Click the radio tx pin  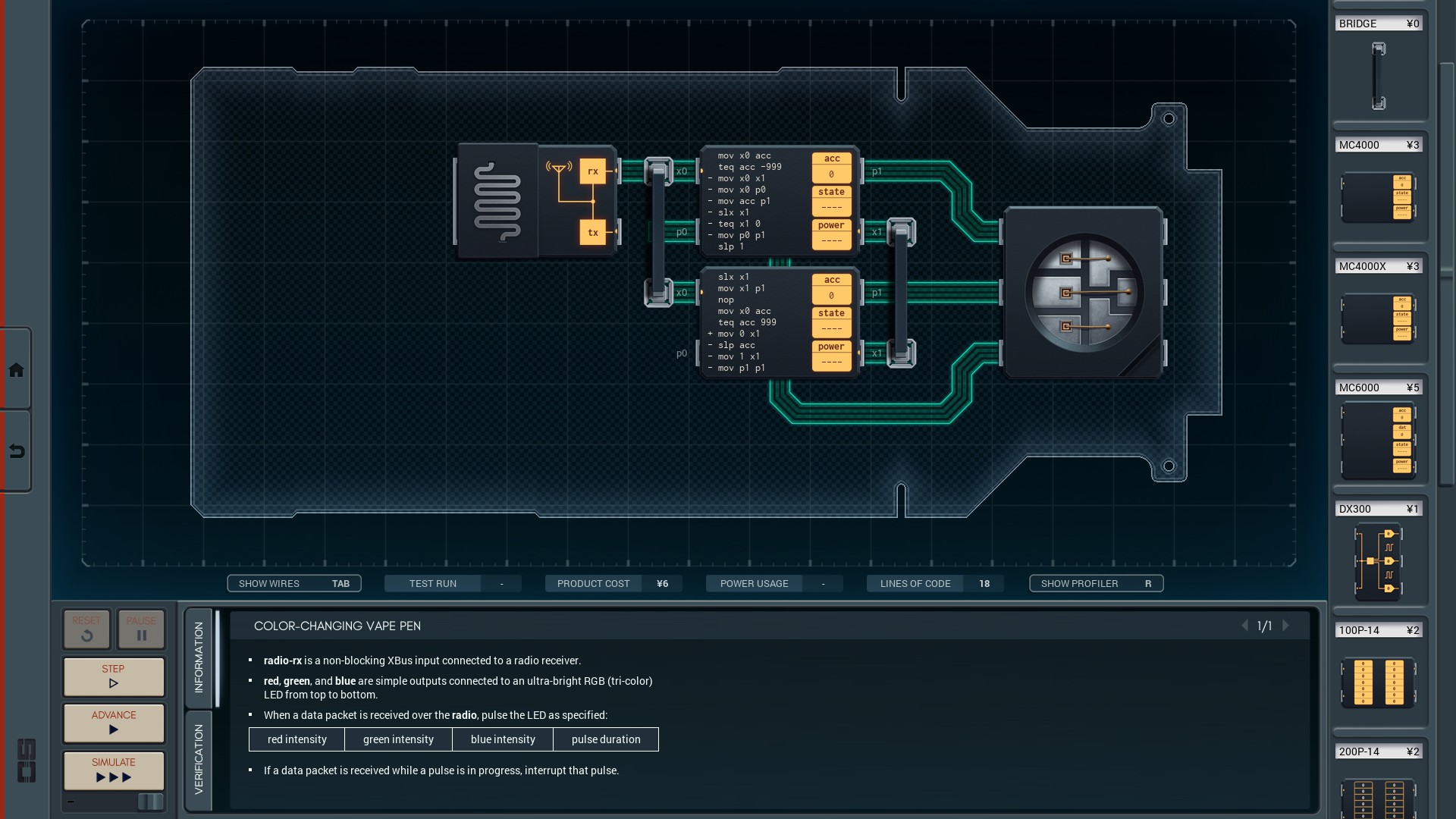coord(592,233)
